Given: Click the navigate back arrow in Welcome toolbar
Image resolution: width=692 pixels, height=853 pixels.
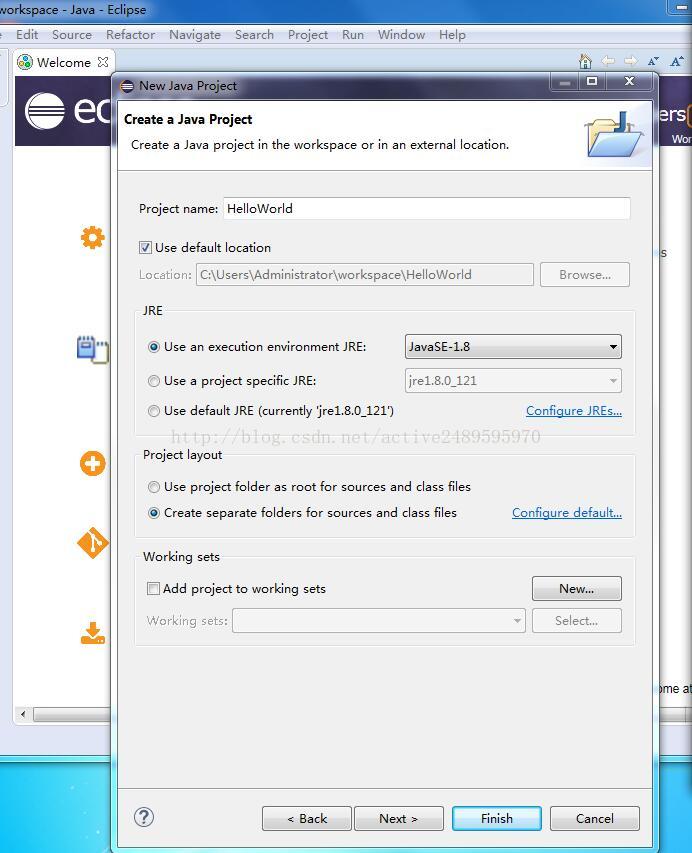Looking at the screenshot, I should click(x=608, y=61).
